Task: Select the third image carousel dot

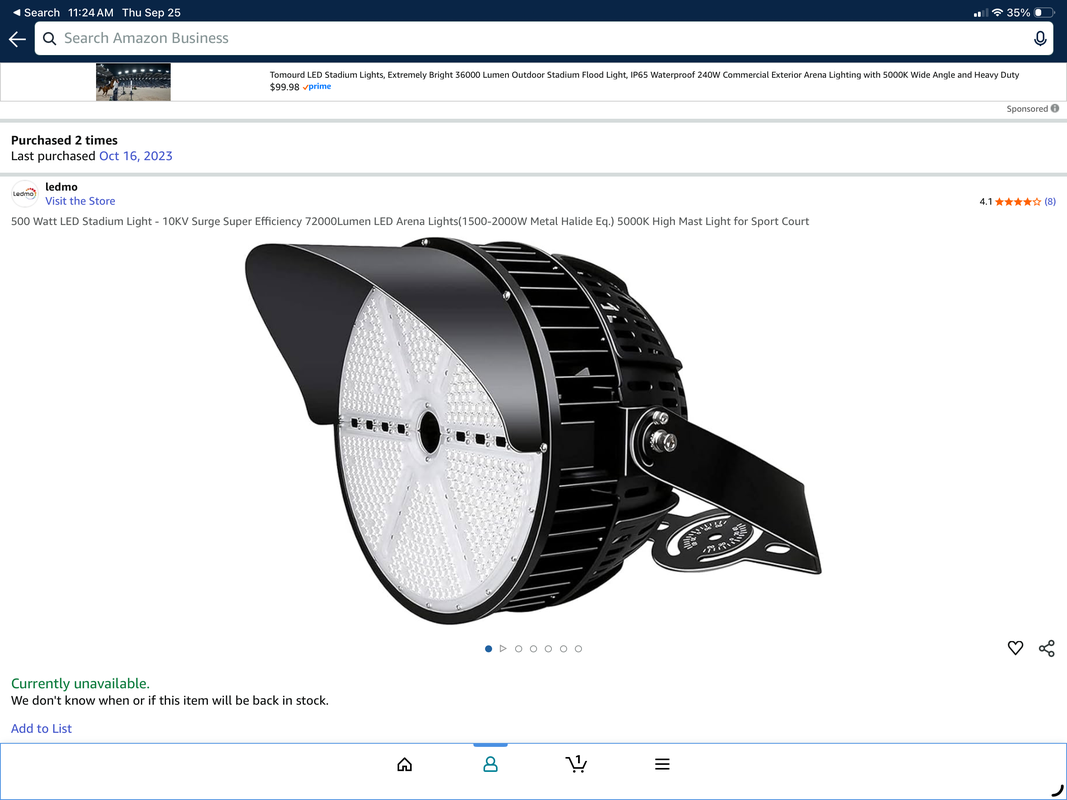Action: click(x=518, y=649)
